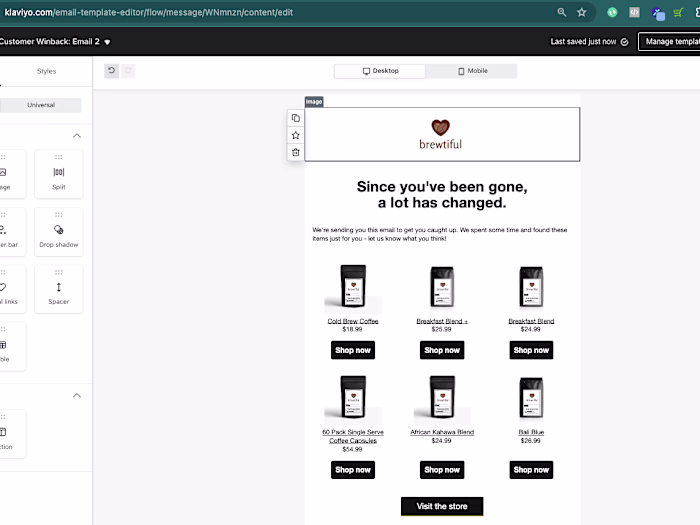Click the $26.99 price text
The height and width of the screenshot is (525, 700).
click(x=530, y=441)
